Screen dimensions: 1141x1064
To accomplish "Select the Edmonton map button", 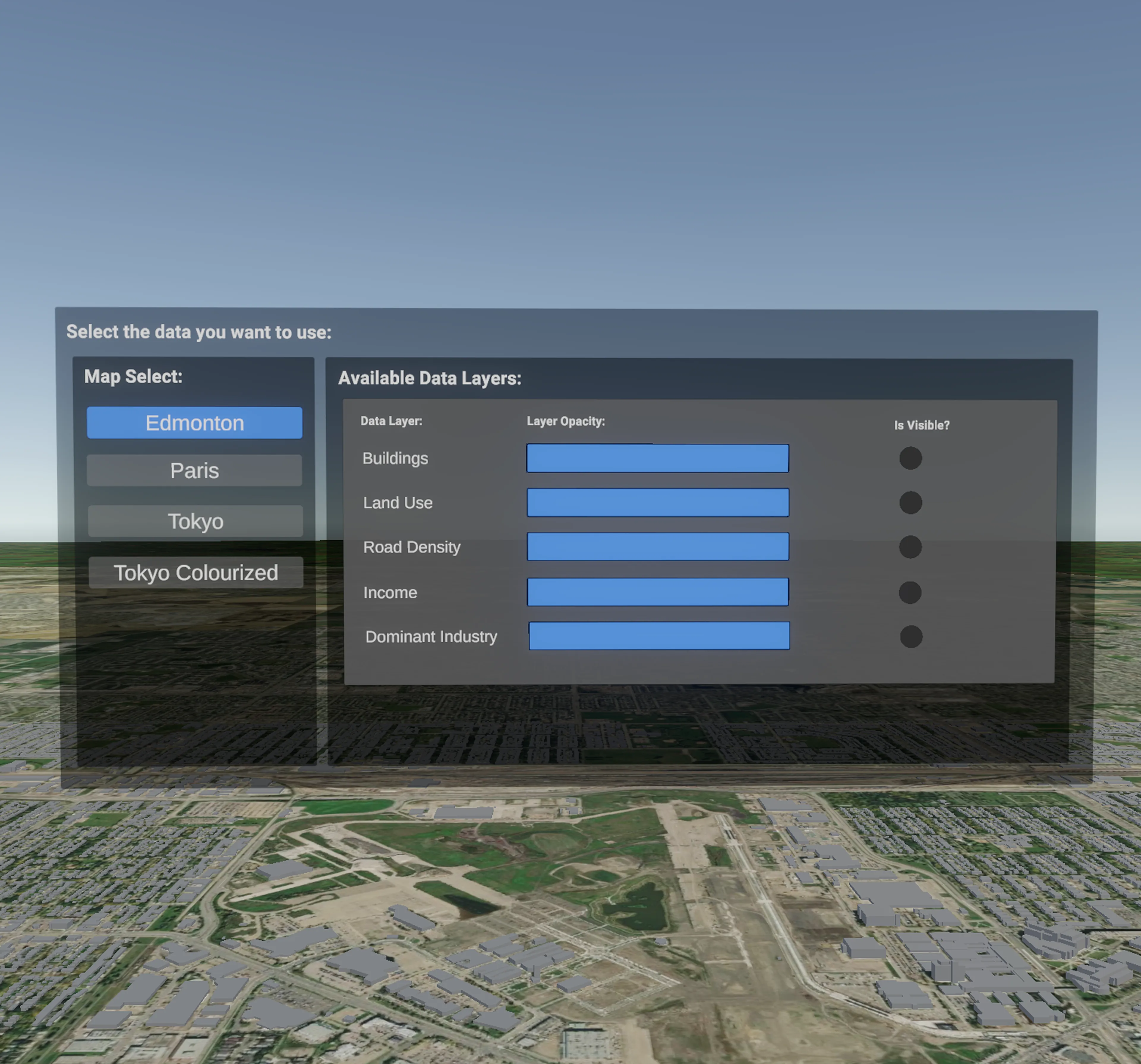I will coord(195,423).
